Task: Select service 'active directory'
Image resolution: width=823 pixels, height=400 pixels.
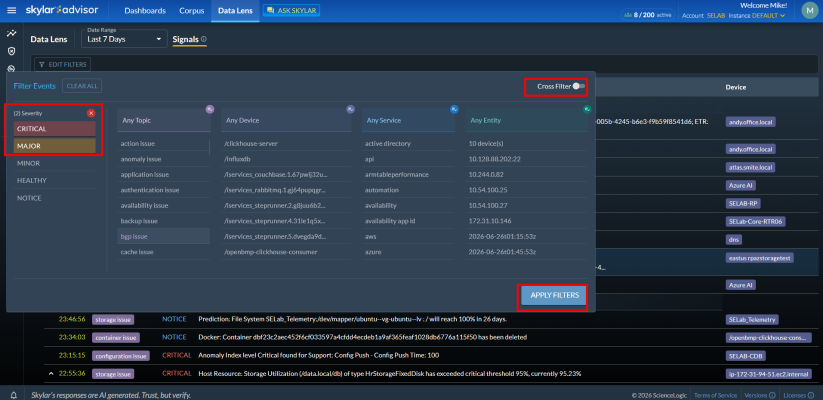Action: click(x=408, y=143)
